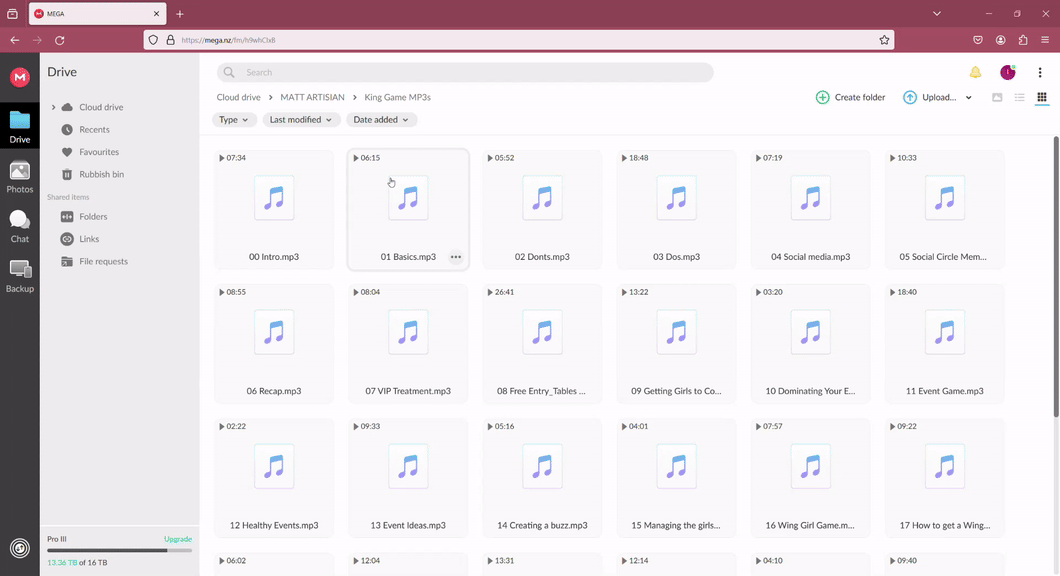Image resolution: width=1060 pixels, height=576 pixels.
Task: Open the Date added filter dropdown
Action: point(381,120)
